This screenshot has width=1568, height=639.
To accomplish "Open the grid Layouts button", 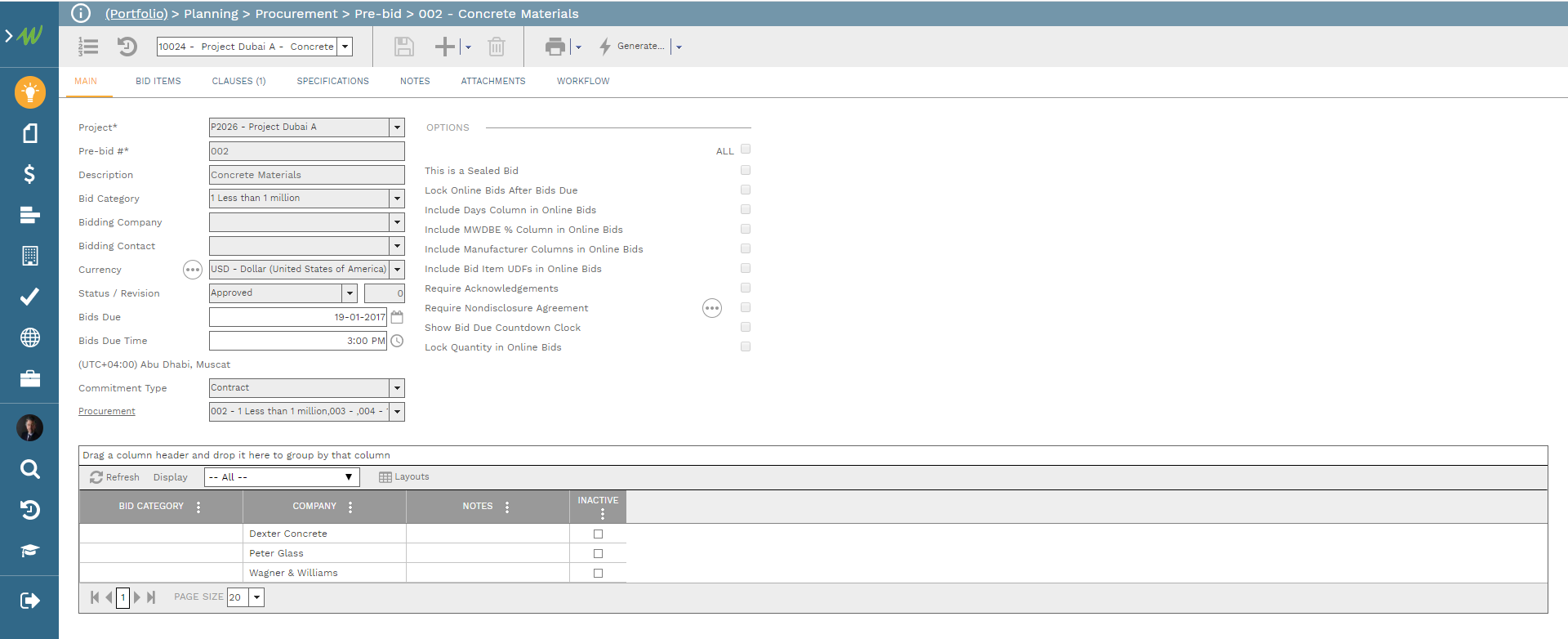I will click(404, 477).
